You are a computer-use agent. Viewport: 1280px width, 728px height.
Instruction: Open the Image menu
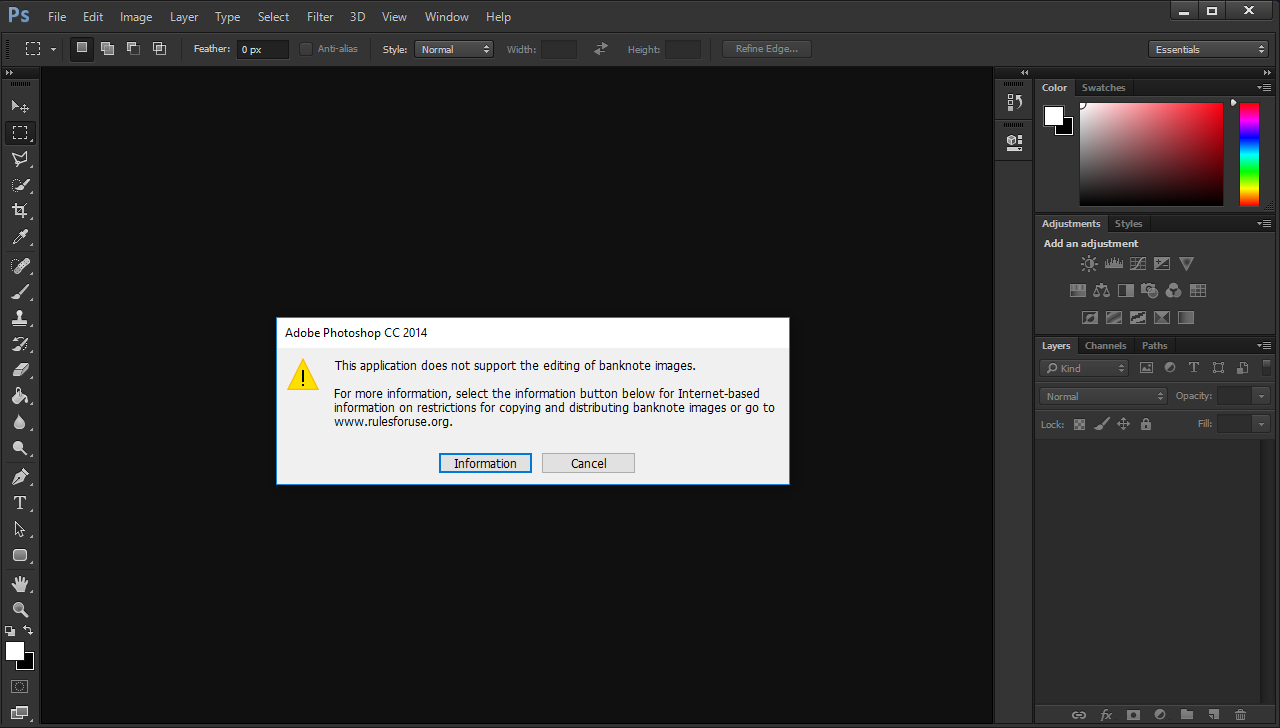(136, 17)
